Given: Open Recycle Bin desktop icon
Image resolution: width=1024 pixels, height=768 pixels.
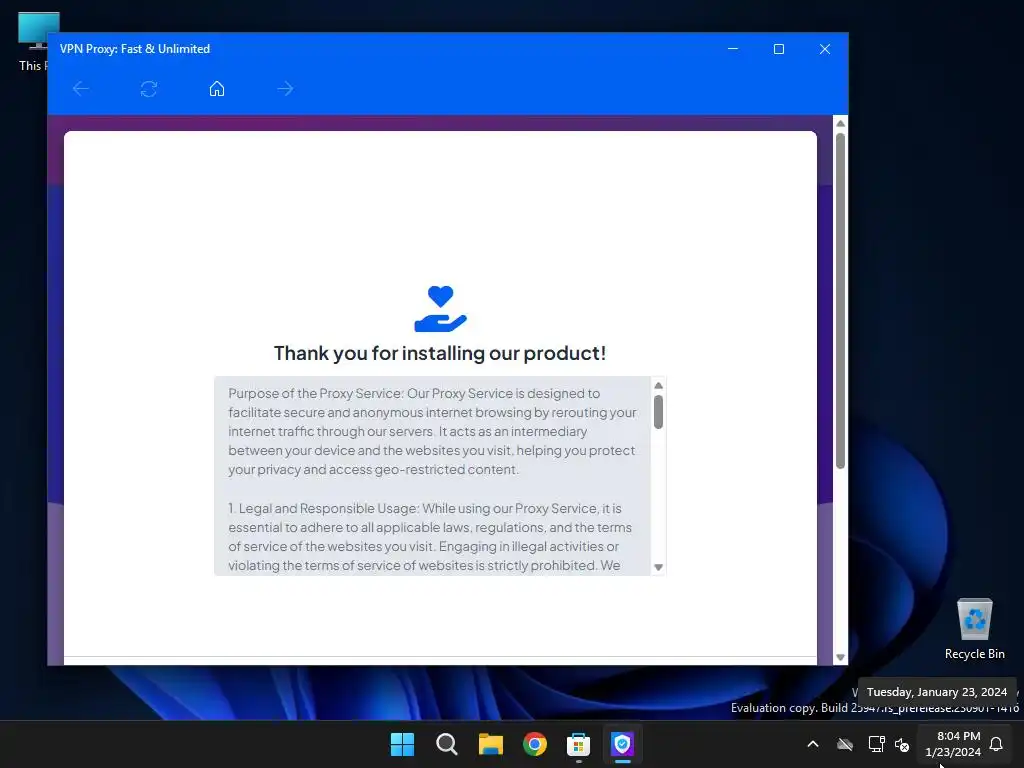Looking at the screenshot, I should 974,629.
